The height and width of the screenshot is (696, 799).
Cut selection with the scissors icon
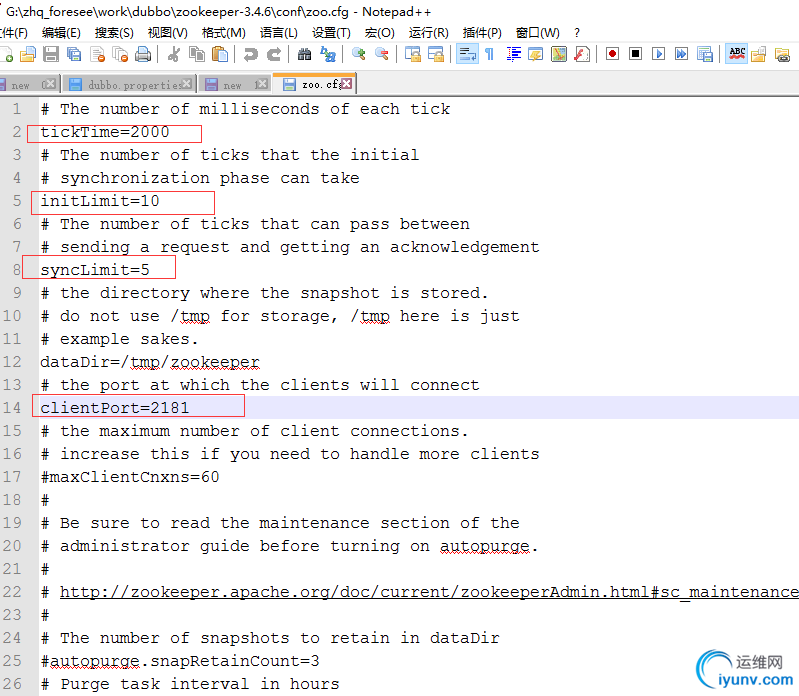coord(174,54)
